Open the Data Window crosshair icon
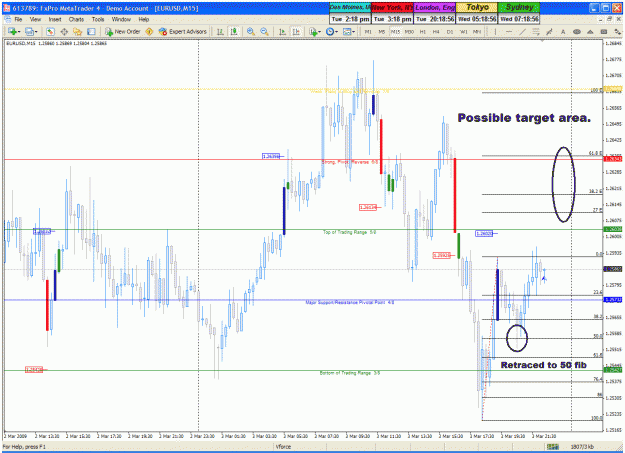Screen dimensions: 625x453 click(64, 32)
